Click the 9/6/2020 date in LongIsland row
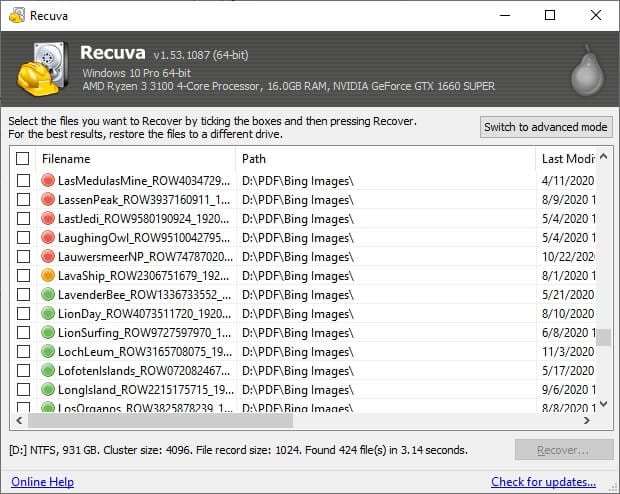This screenshot has height=494, width=620. click(569, 390)
